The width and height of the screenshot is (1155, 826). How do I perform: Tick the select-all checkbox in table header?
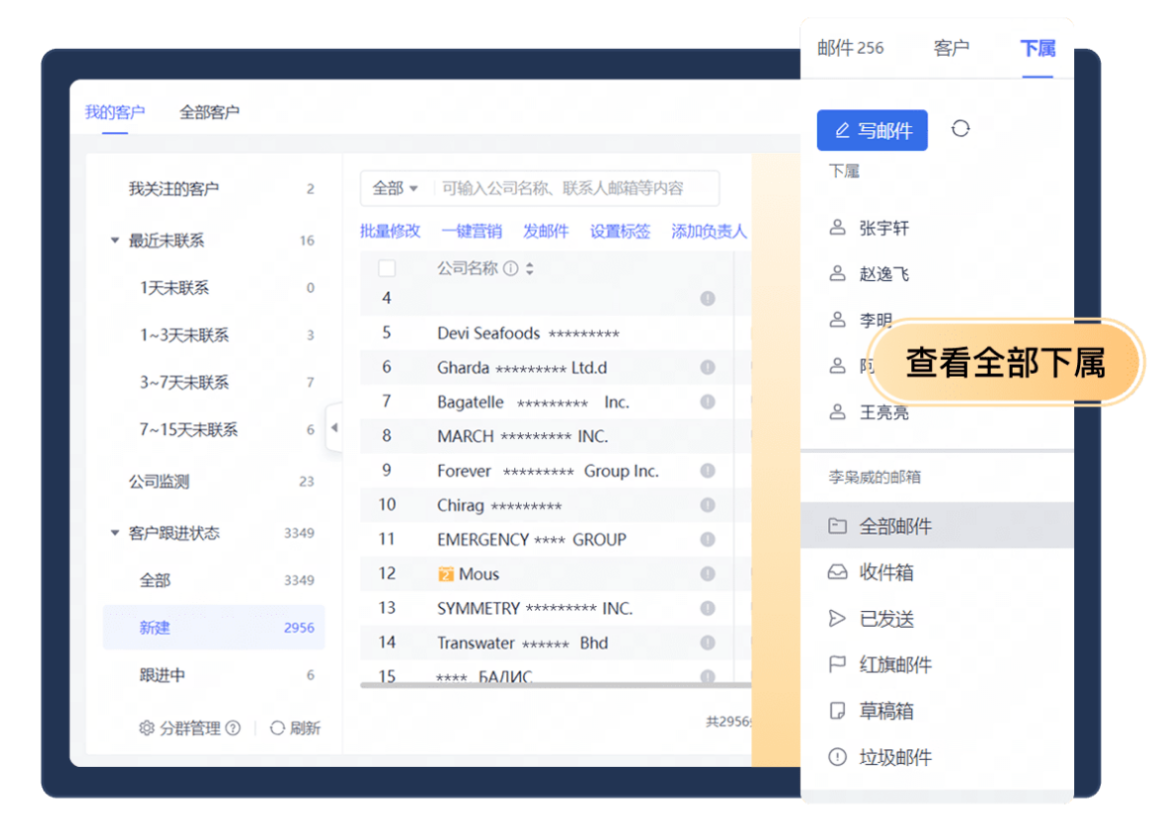click(387, 268)
